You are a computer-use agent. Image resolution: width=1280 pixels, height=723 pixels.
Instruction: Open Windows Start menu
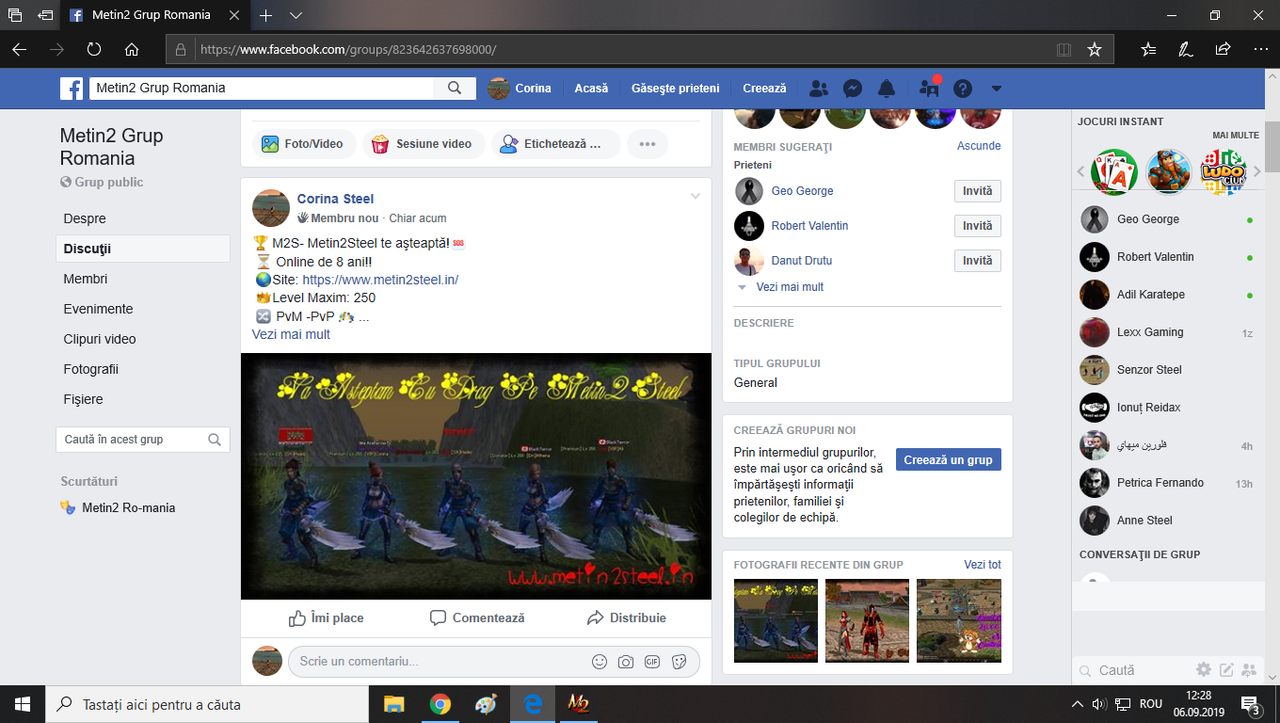tap(20, 704)
